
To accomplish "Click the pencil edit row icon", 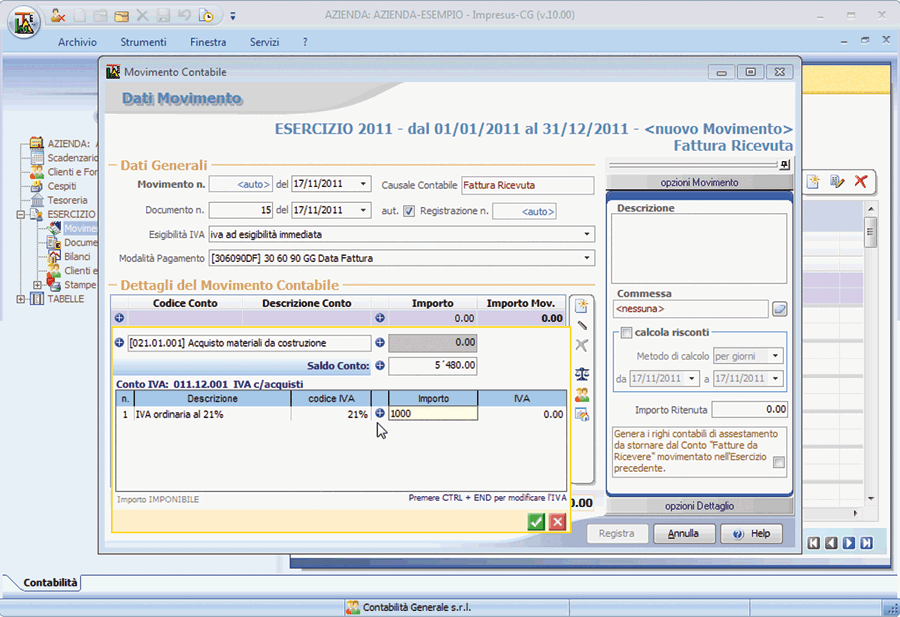I will (581, 325).
